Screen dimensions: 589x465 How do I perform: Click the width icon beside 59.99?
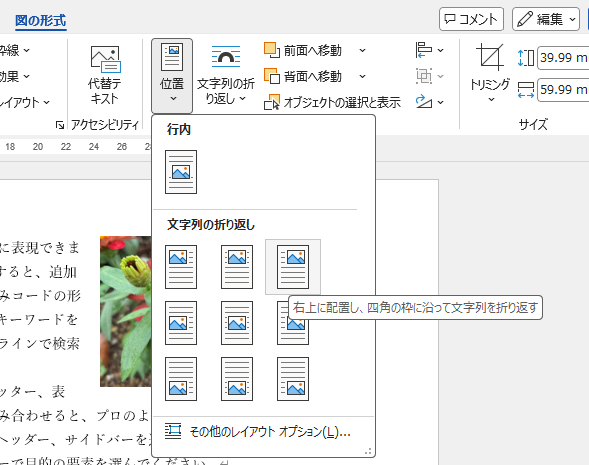click(x=526, y=90)
